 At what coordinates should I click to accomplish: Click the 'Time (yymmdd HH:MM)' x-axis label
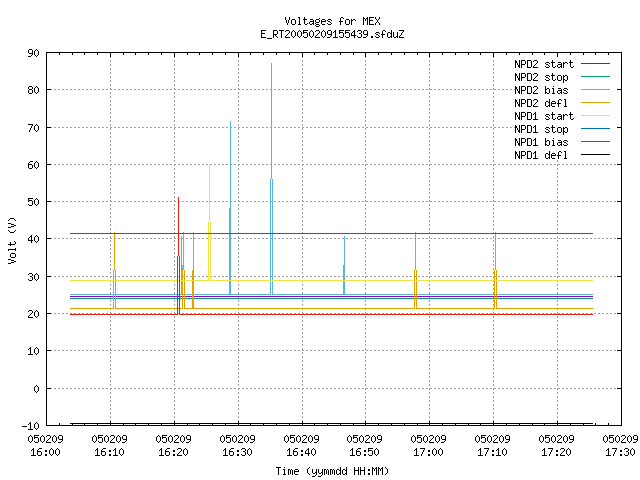tap(332, 471)
